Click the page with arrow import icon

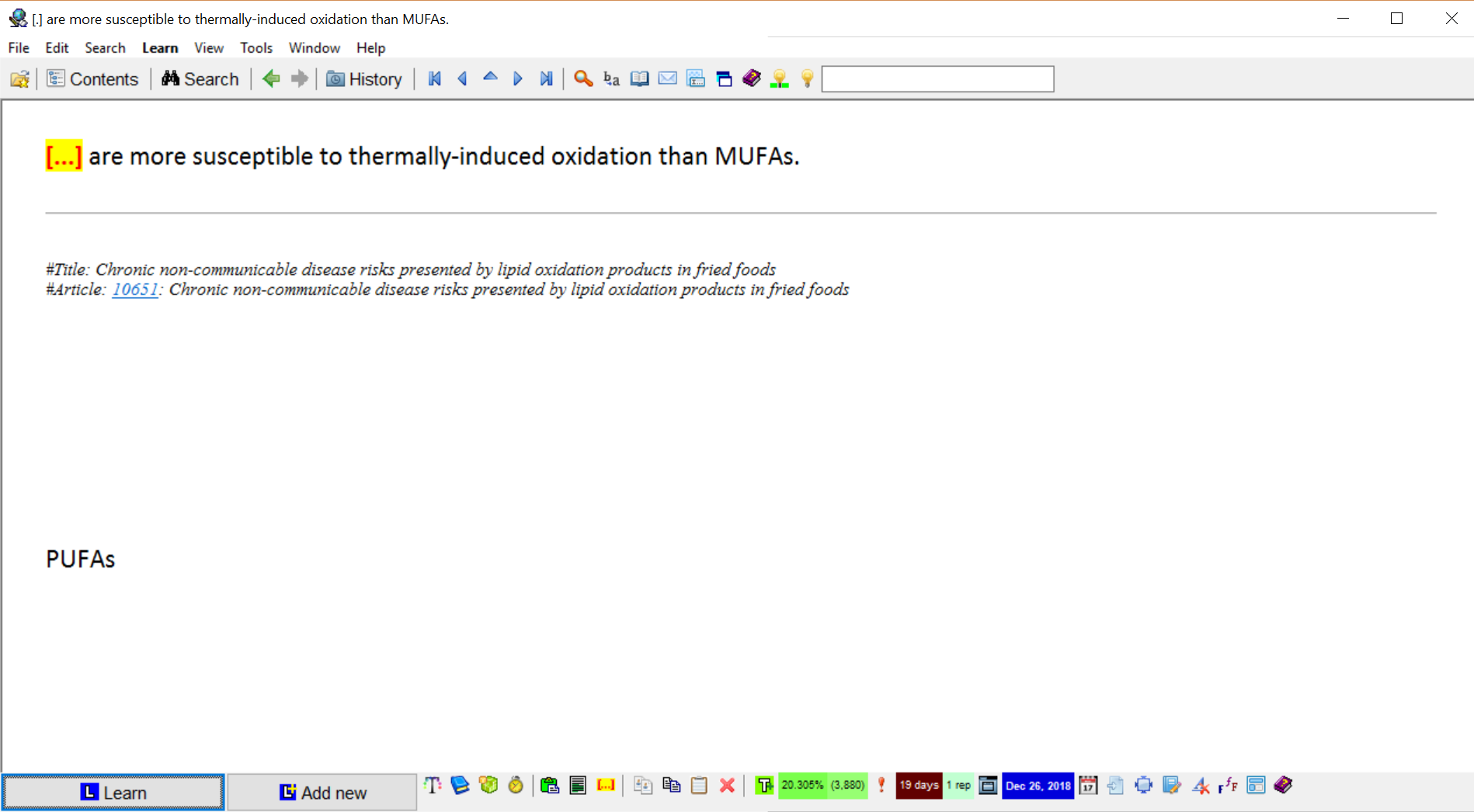(1116, 786)
